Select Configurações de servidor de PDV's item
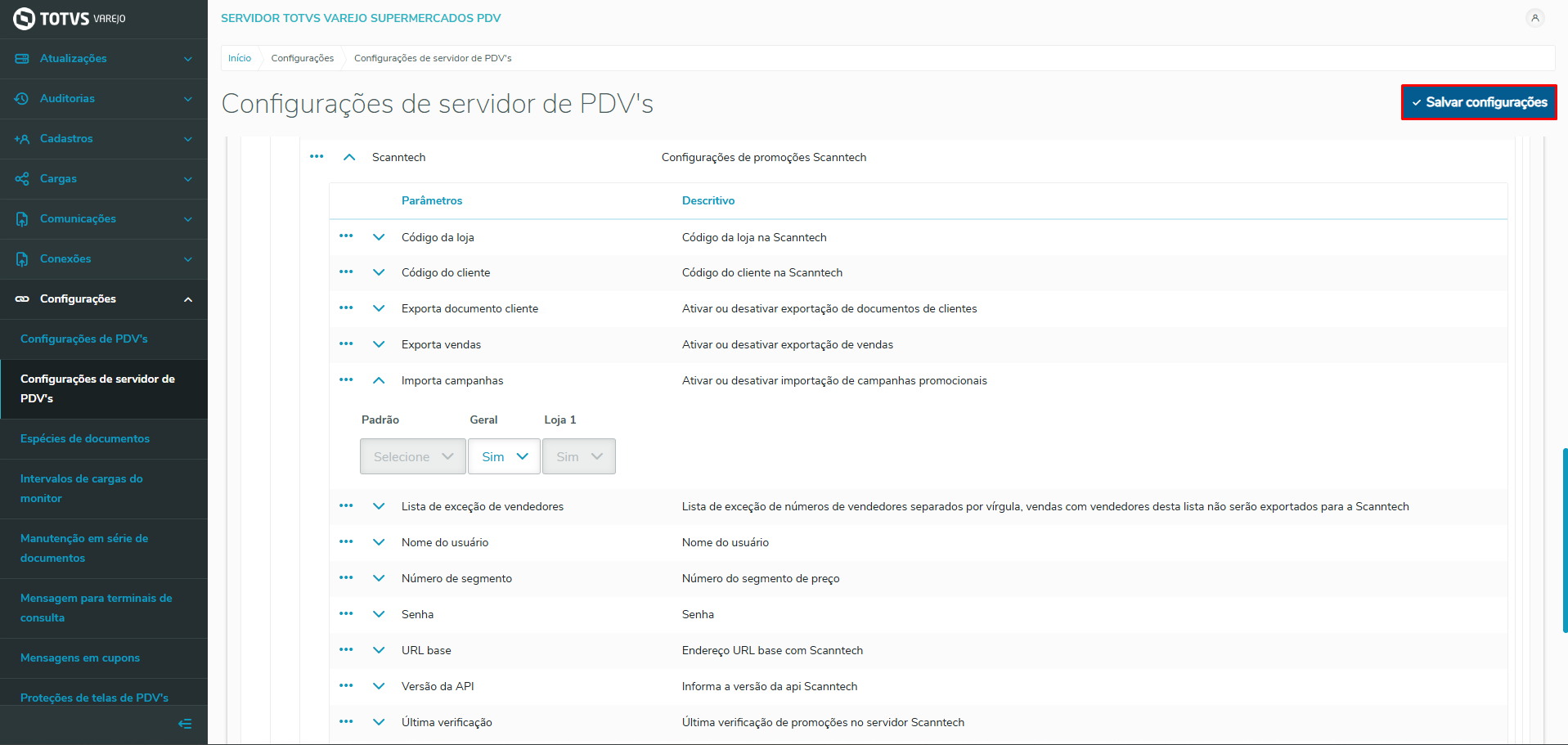This screenshot has height=745, width=1568. point(104,389)
